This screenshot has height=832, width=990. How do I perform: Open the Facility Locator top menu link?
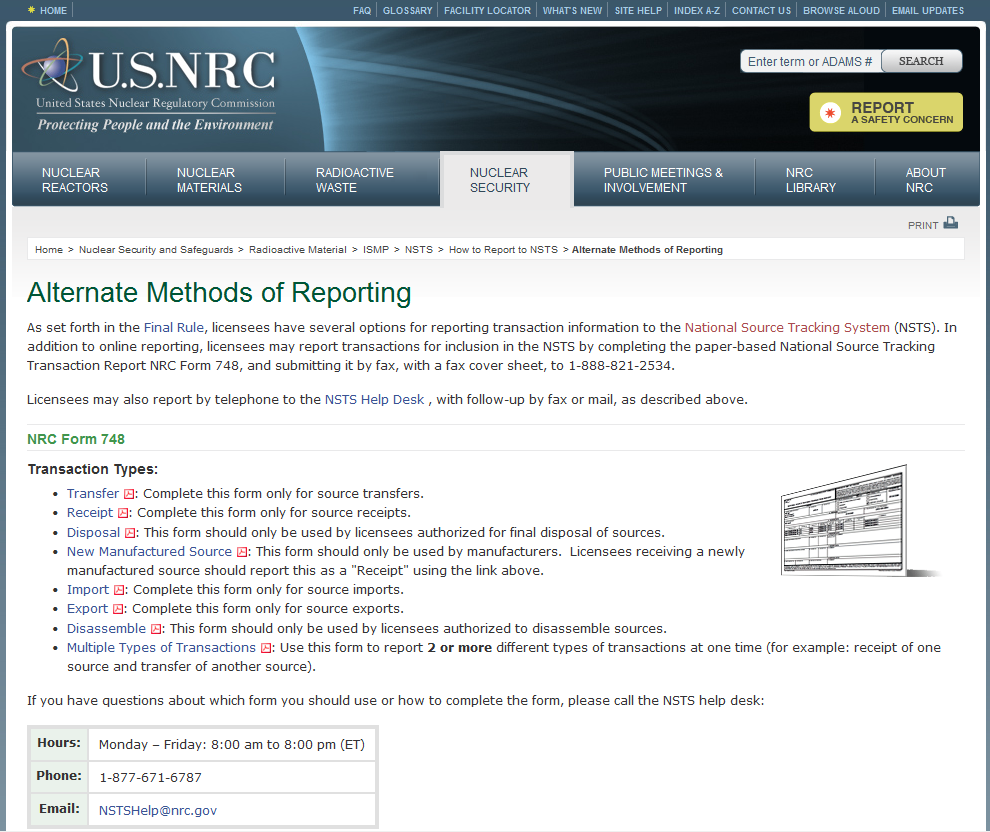click(x=487, y=11)
